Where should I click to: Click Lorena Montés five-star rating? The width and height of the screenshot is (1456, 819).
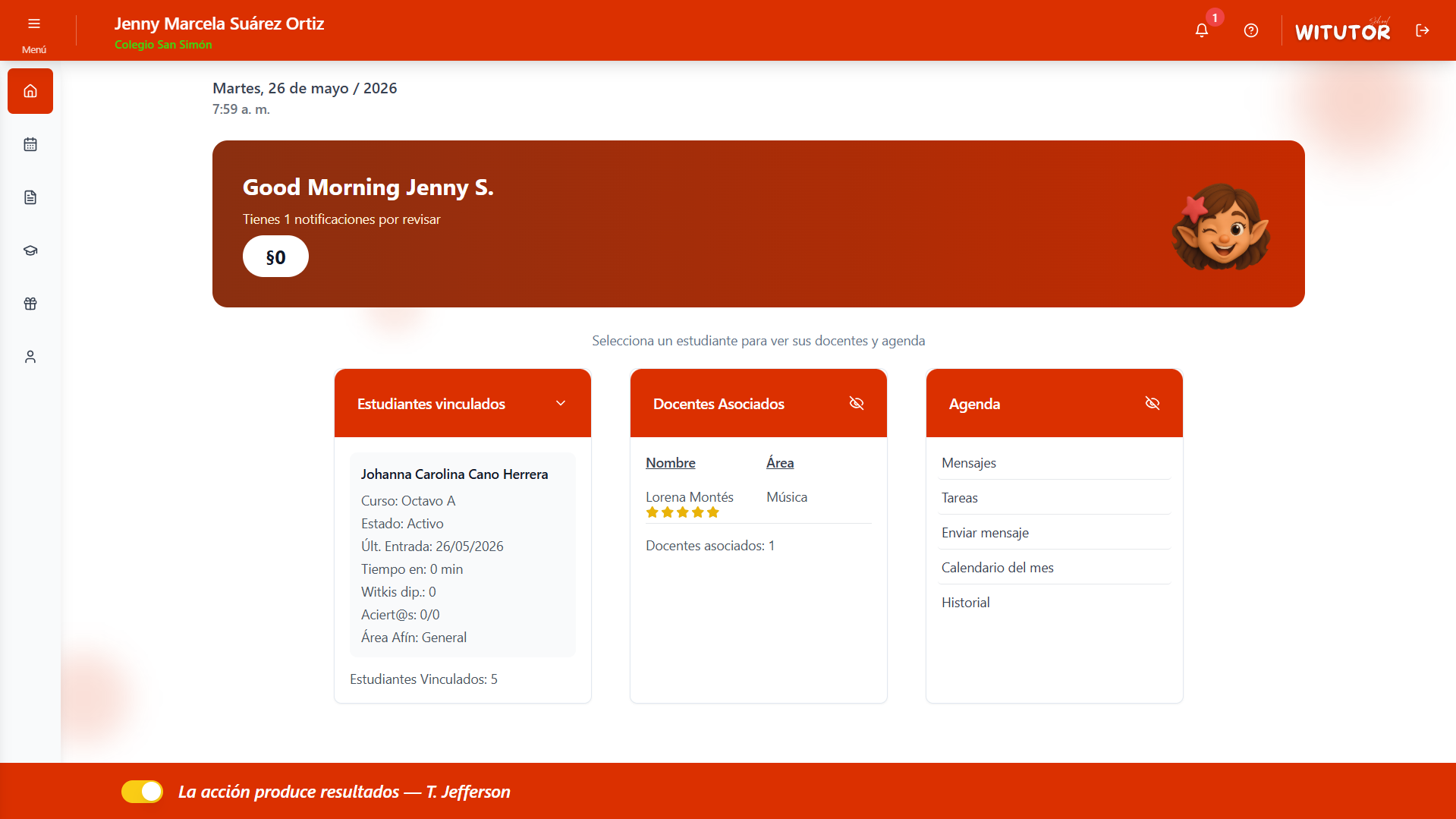(682, 512)
